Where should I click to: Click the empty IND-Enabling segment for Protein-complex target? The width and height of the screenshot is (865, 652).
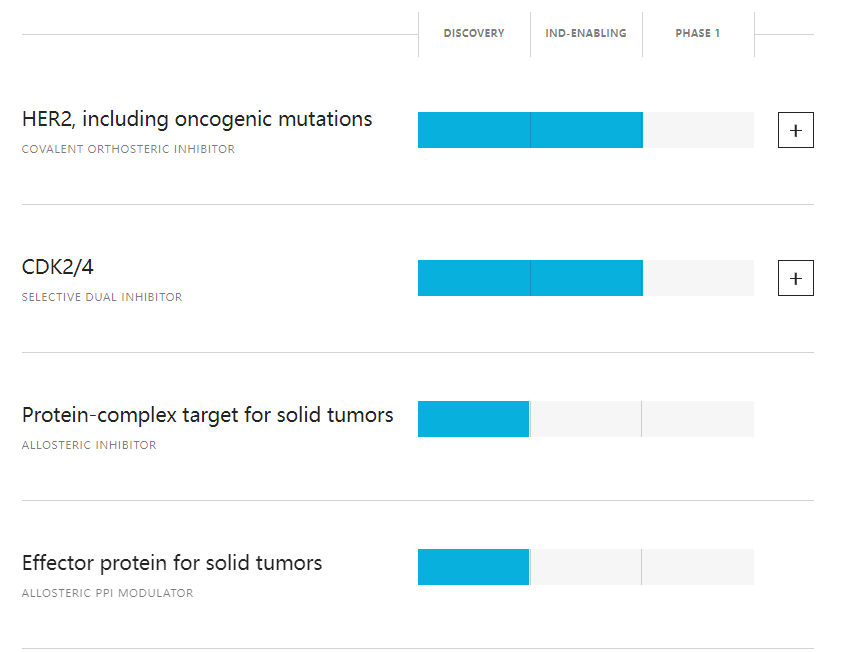[586, 419]
